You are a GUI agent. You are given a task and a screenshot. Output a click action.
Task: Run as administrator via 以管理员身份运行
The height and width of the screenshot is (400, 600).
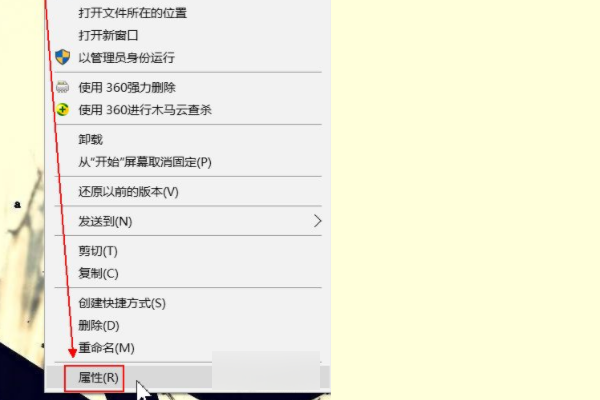coord(188,58)
